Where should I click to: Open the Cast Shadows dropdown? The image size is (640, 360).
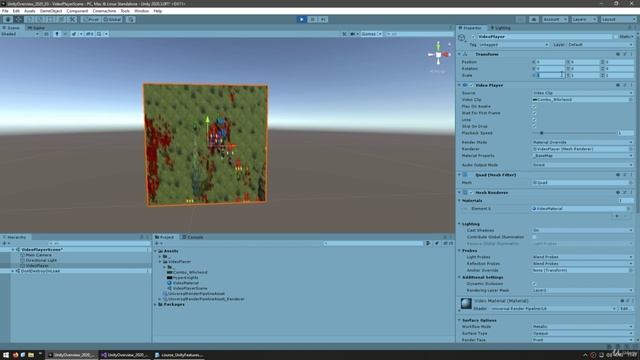[582, 230]
